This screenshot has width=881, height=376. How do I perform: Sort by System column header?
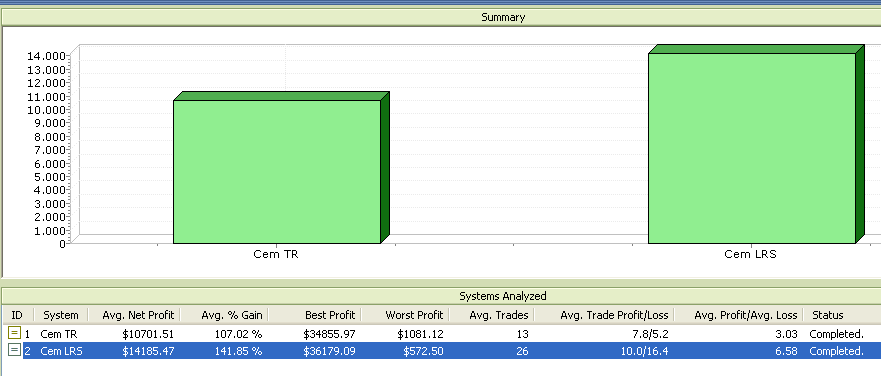pyautogui.click(x=61, y=315)
